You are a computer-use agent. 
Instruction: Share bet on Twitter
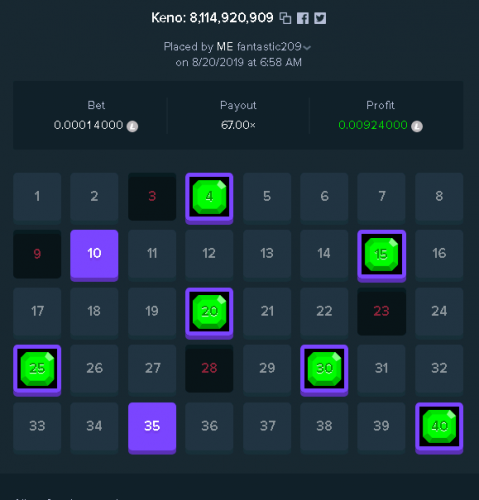pos(320,18)
